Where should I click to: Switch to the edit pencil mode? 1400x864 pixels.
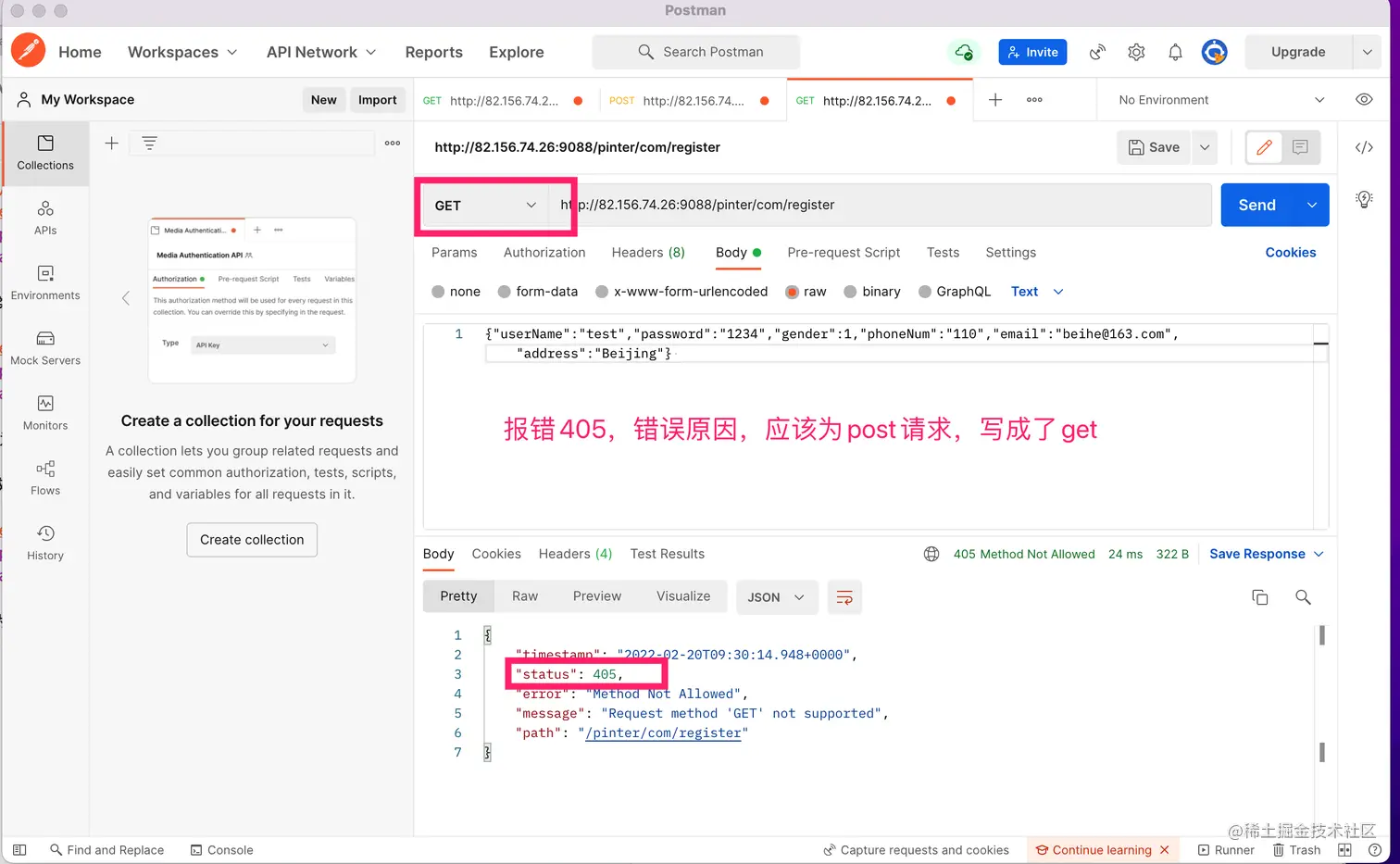1264,147
